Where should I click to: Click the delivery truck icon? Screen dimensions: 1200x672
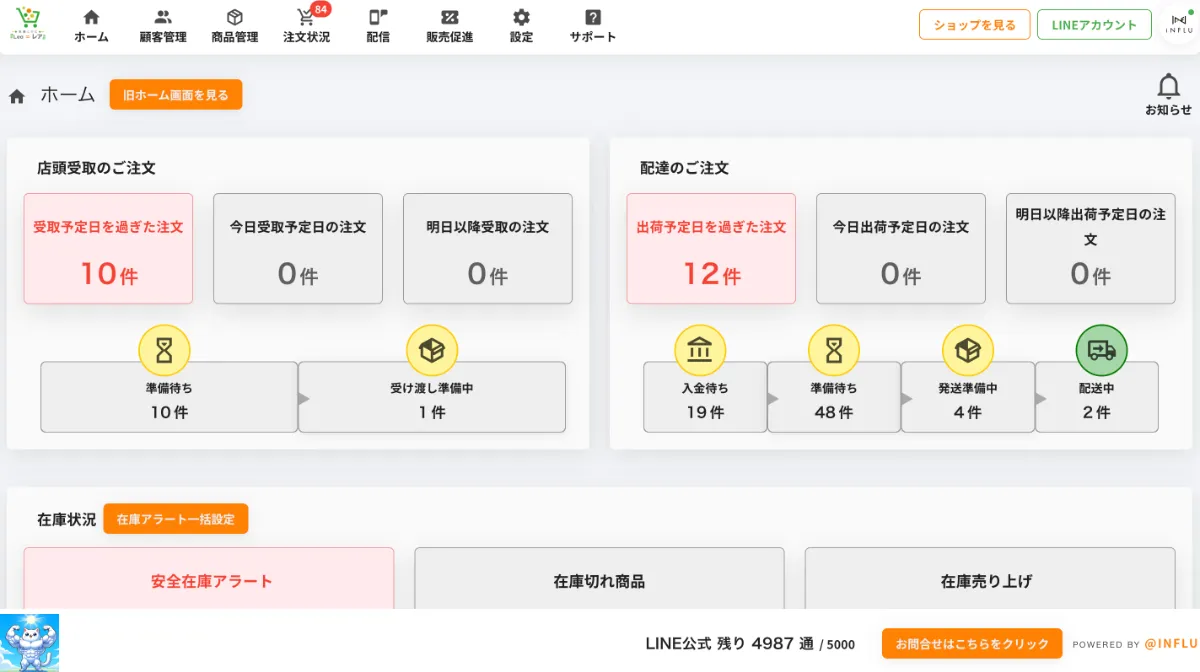click(x=1101, y=350)
